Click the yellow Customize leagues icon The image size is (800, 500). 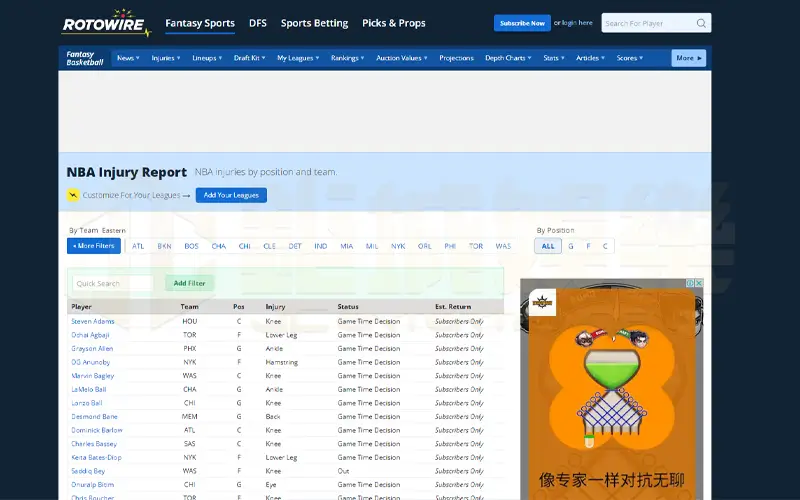pyautogui.click(x=73, y=195)
